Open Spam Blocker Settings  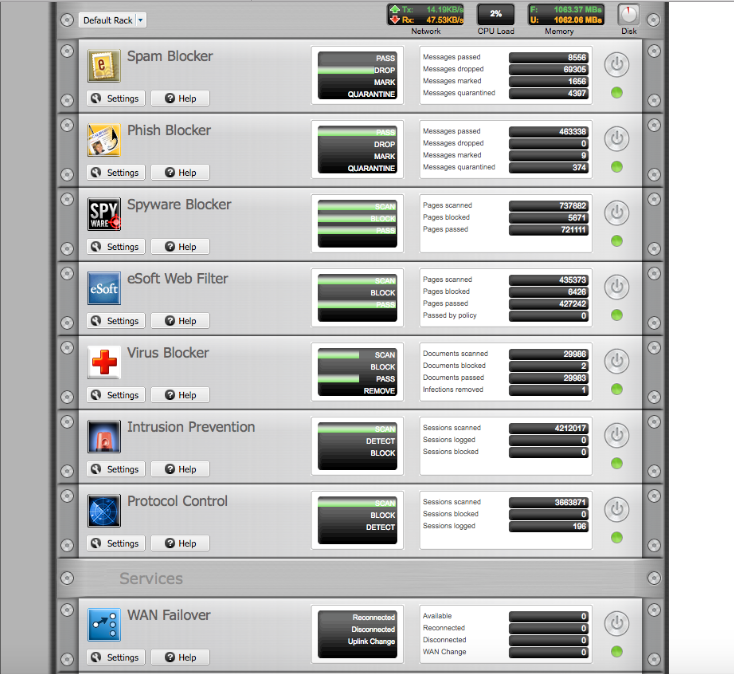click(x=116, y=98)
